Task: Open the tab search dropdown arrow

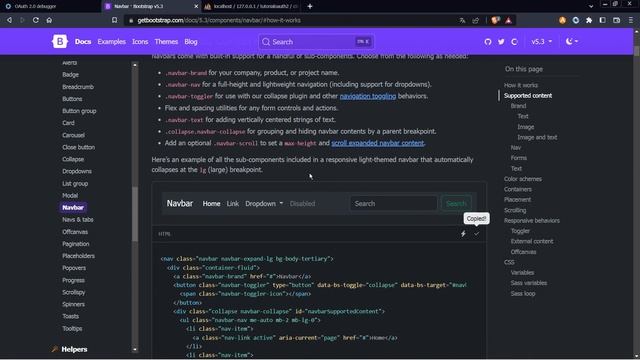Action: [x=591, y=6]
